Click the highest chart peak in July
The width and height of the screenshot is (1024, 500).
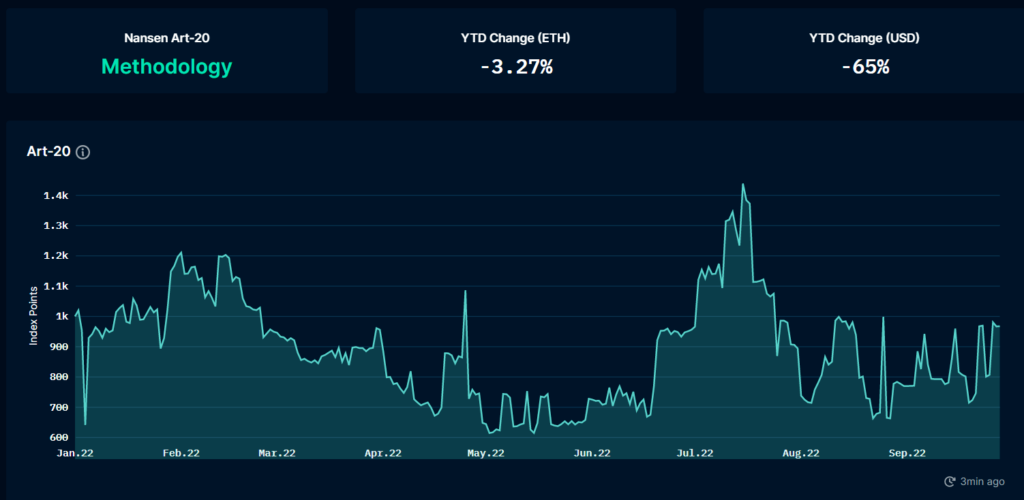point(743,185)
